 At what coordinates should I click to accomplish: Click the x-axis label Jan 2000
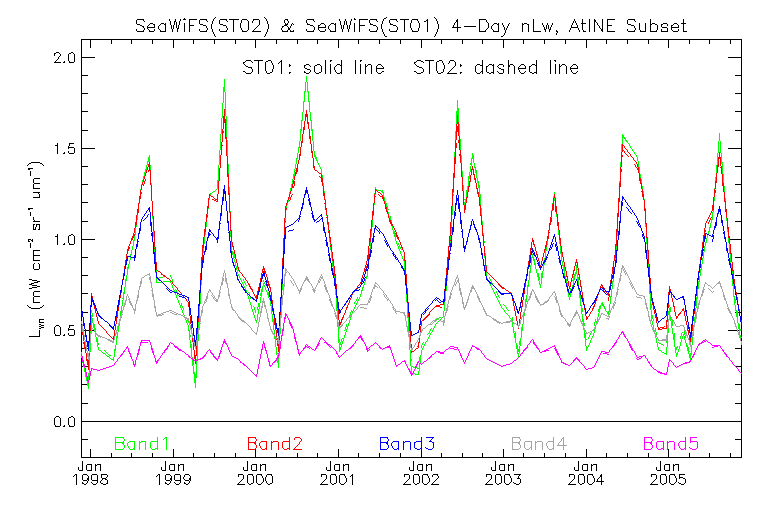(255, 473)
